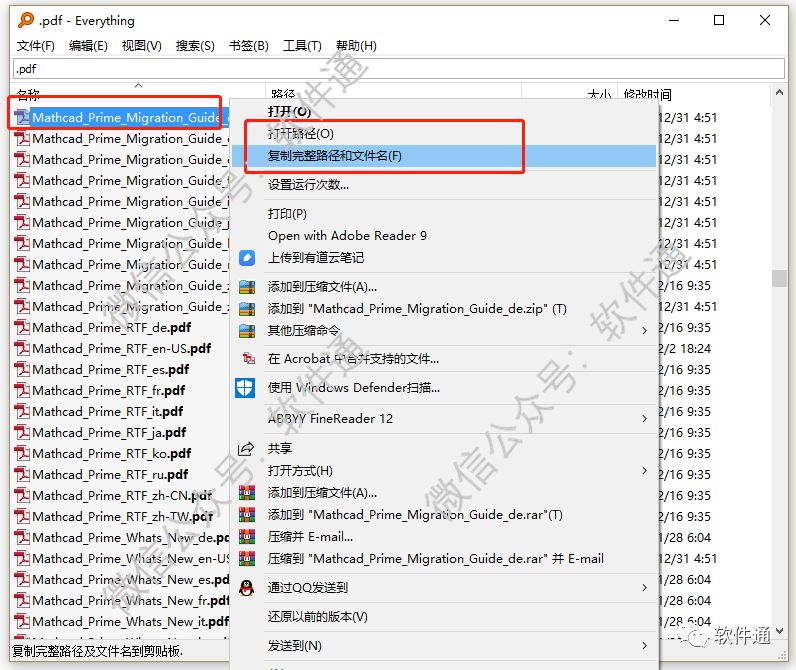The image size is (796, 670).
Task: Click WinRAR icon beside 压缩并 E-mail...
Action: [x=247, y=537]
